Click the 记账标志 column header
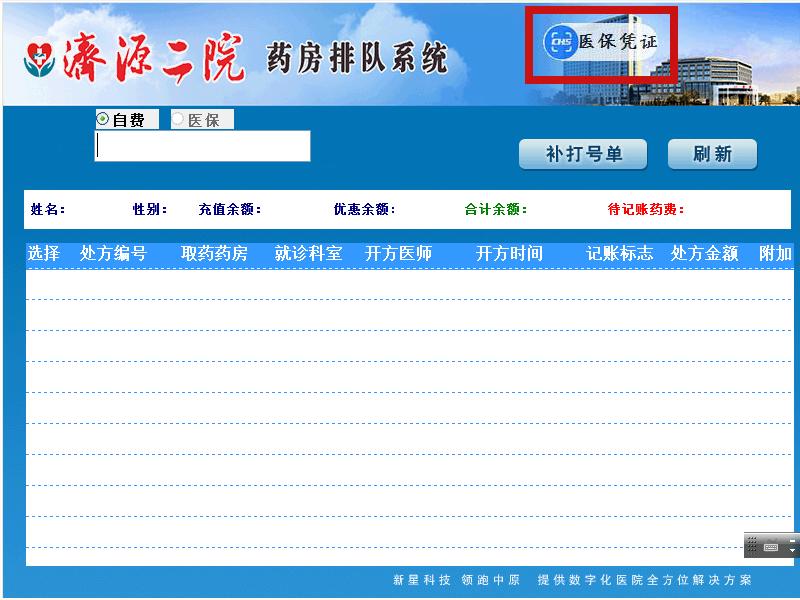Screen dimensions: 800x600 pos(619,254)
